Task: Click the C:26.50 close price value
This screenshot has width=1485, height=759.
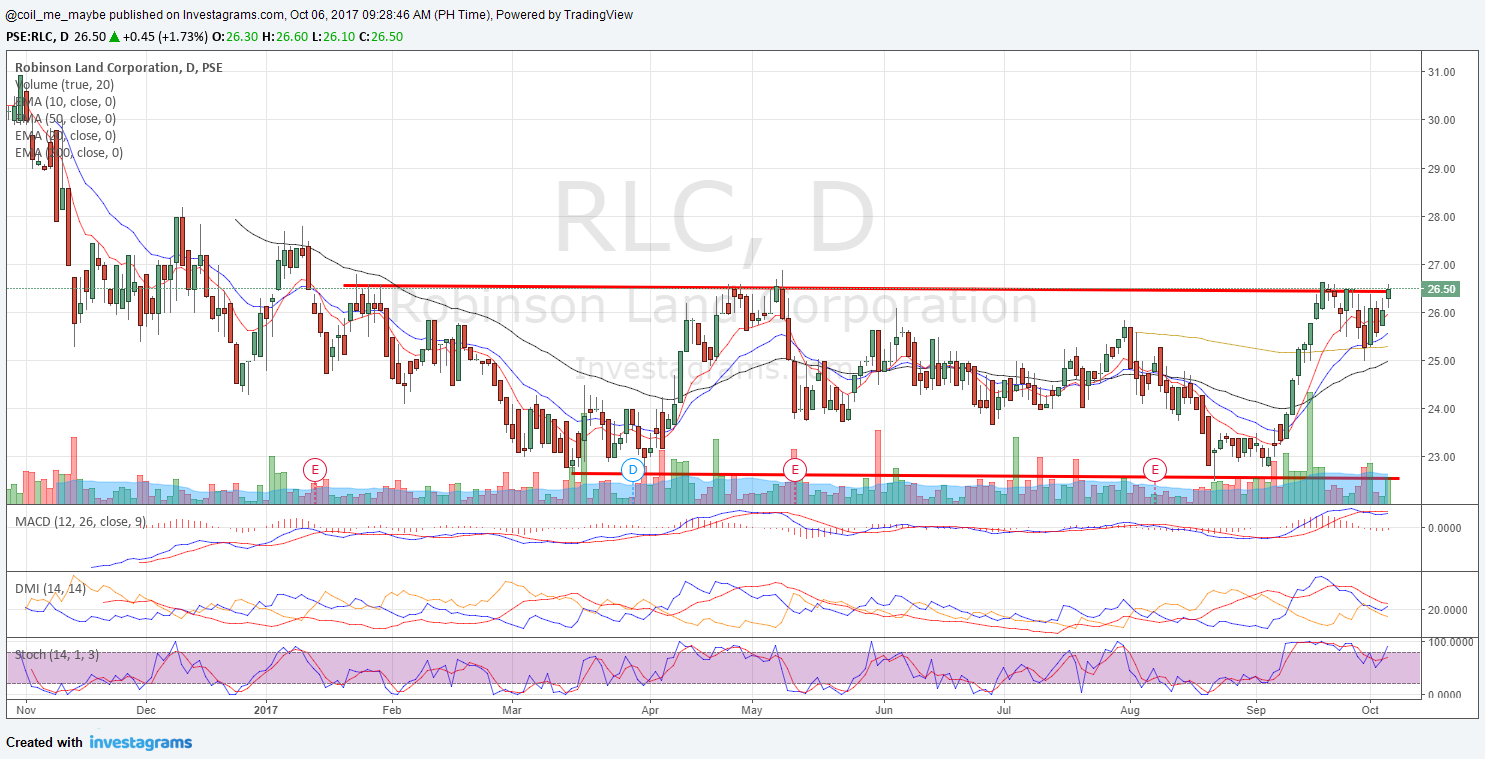Action: point(381,36)
